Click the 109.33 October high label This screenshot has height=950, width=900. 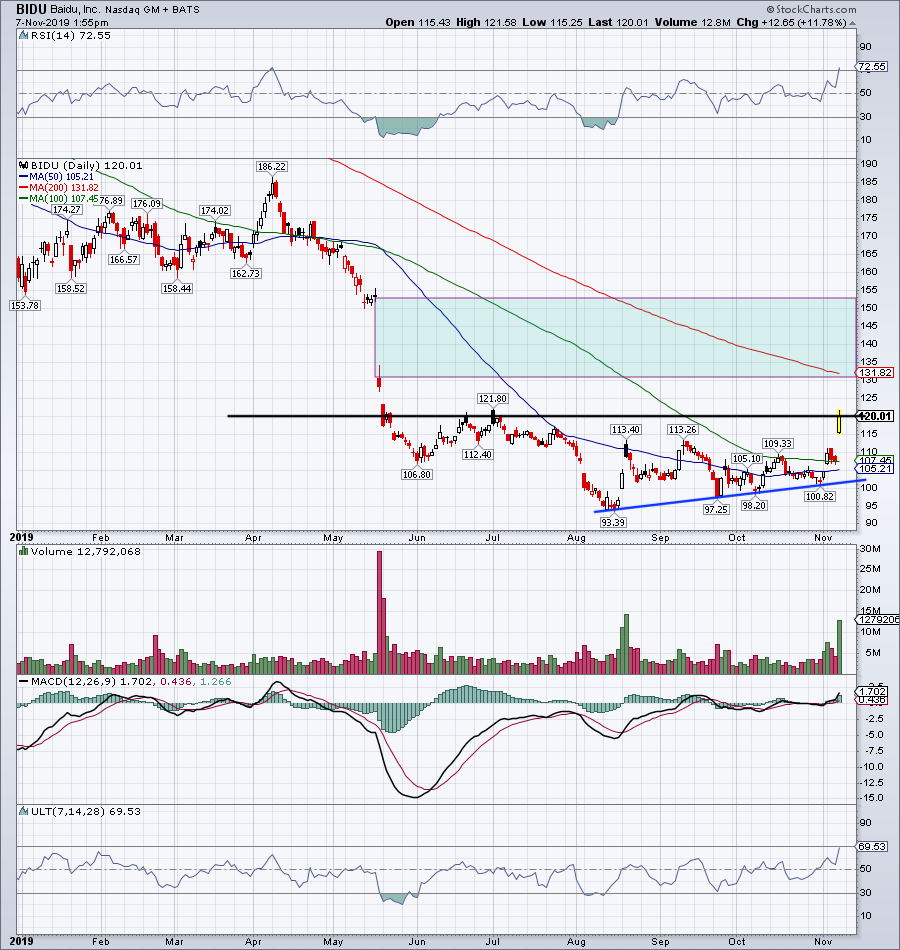click(x=778, y=443)
